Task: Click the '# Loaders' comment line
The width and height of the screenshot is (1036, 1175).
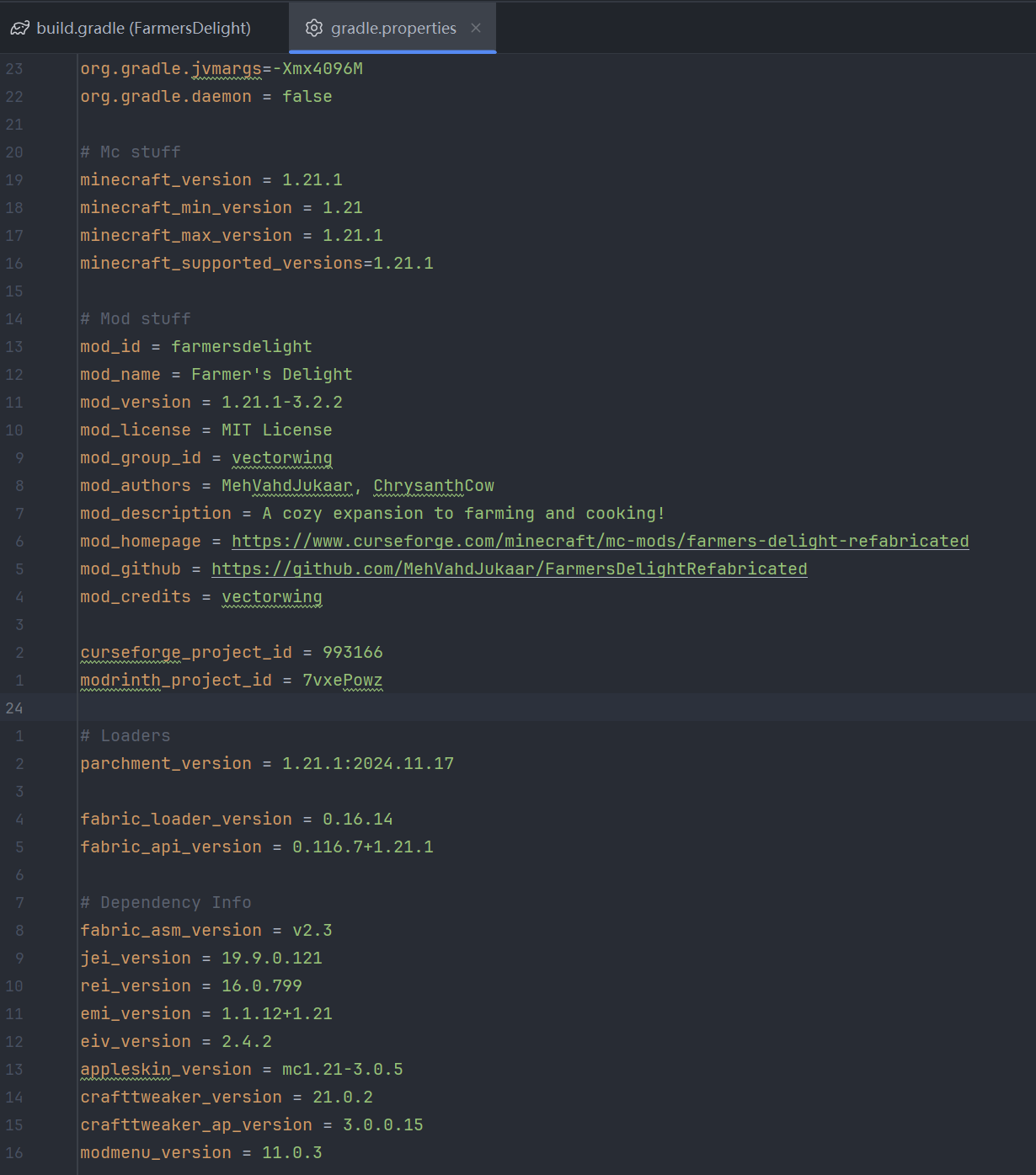Action: pos(125,736)
